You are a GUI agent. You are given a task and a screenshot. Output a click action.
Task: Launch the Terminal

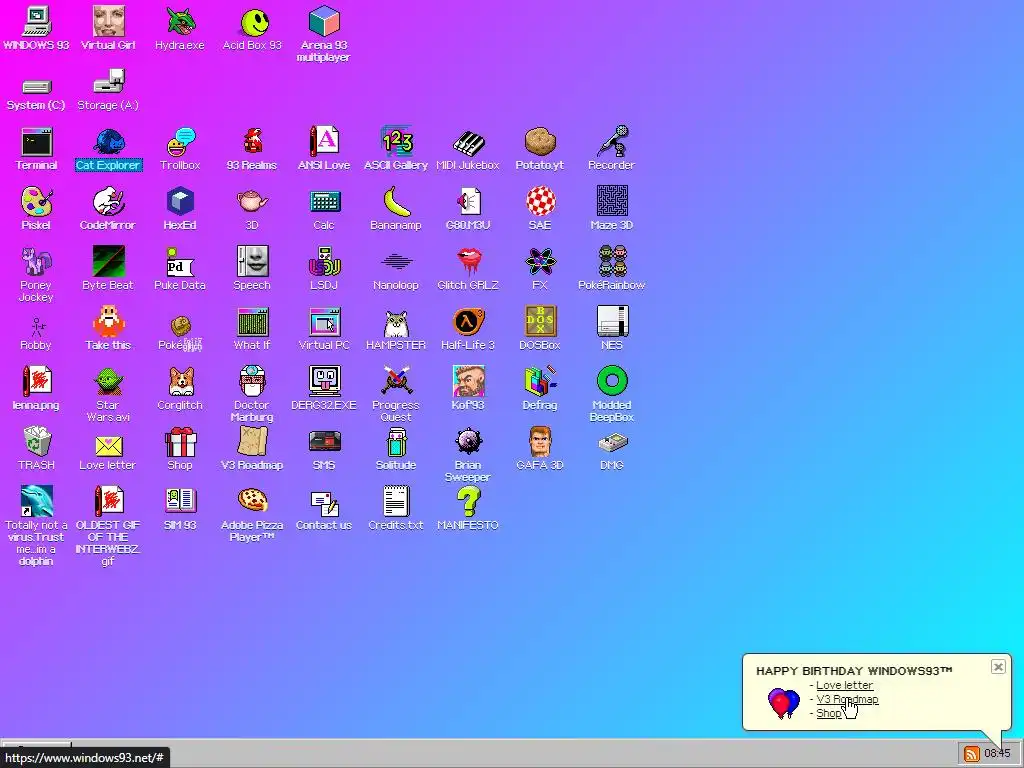pos(36,142)
